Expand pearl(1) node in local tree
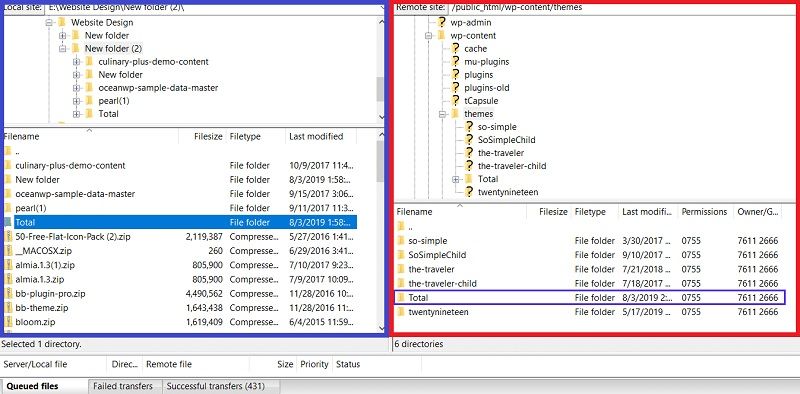Viewport: 800px width, 394px height. 77,101
